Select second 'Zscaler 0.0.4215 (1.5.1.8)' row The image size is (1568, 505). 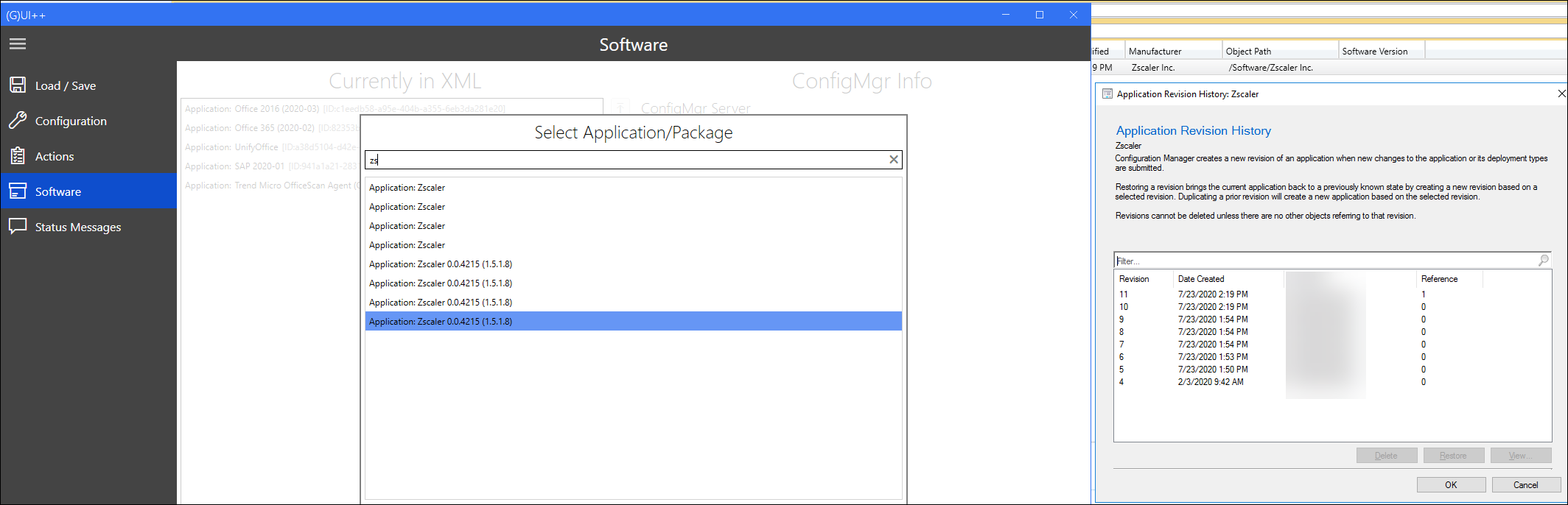(x=634, y=283)
